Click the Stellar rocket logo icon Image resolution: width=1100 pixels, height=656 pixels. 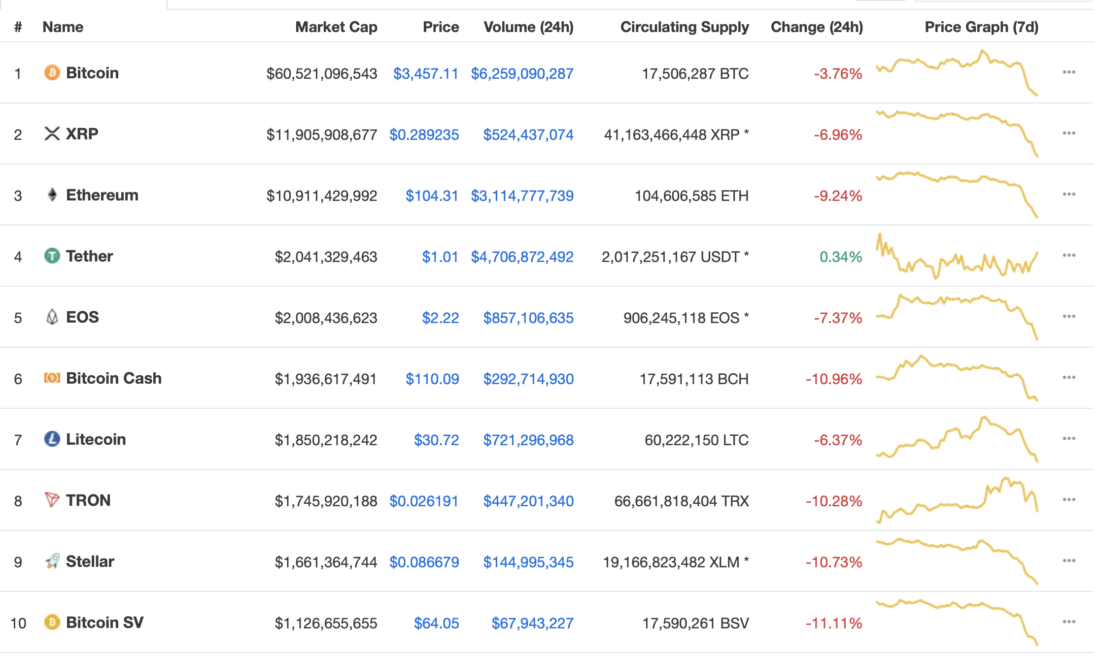[52, 561]
